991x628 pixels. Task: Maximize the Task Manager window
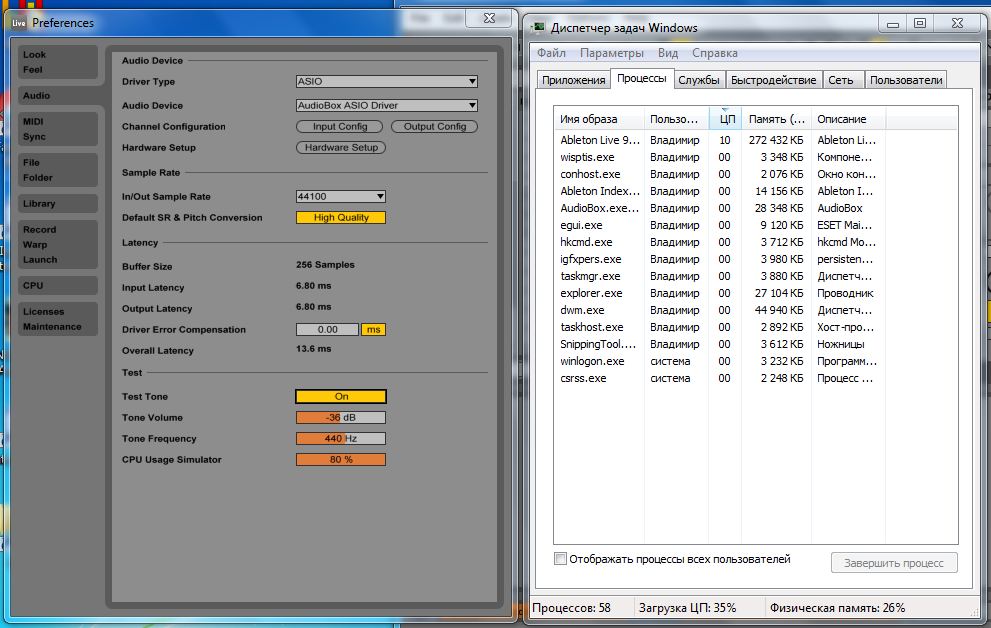tap(920, 24)
